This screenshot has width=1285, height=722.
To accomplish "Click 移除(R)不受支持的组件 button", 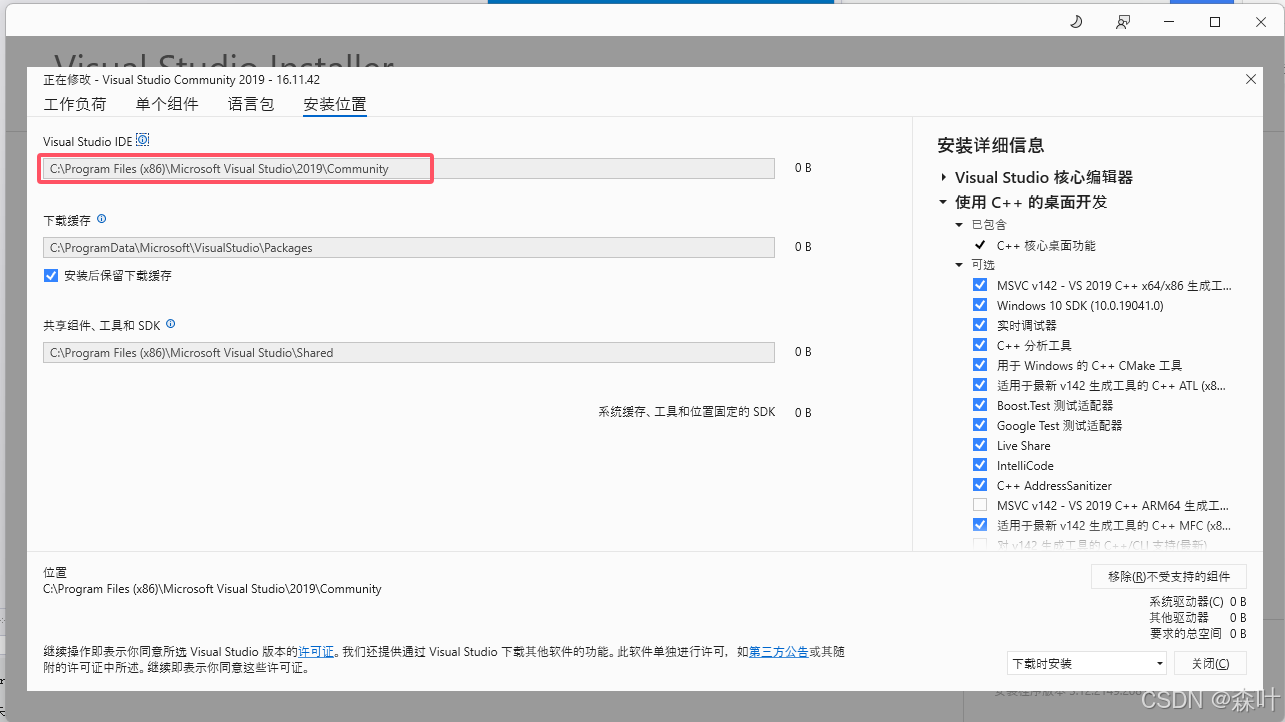I will click(1169, 576).
